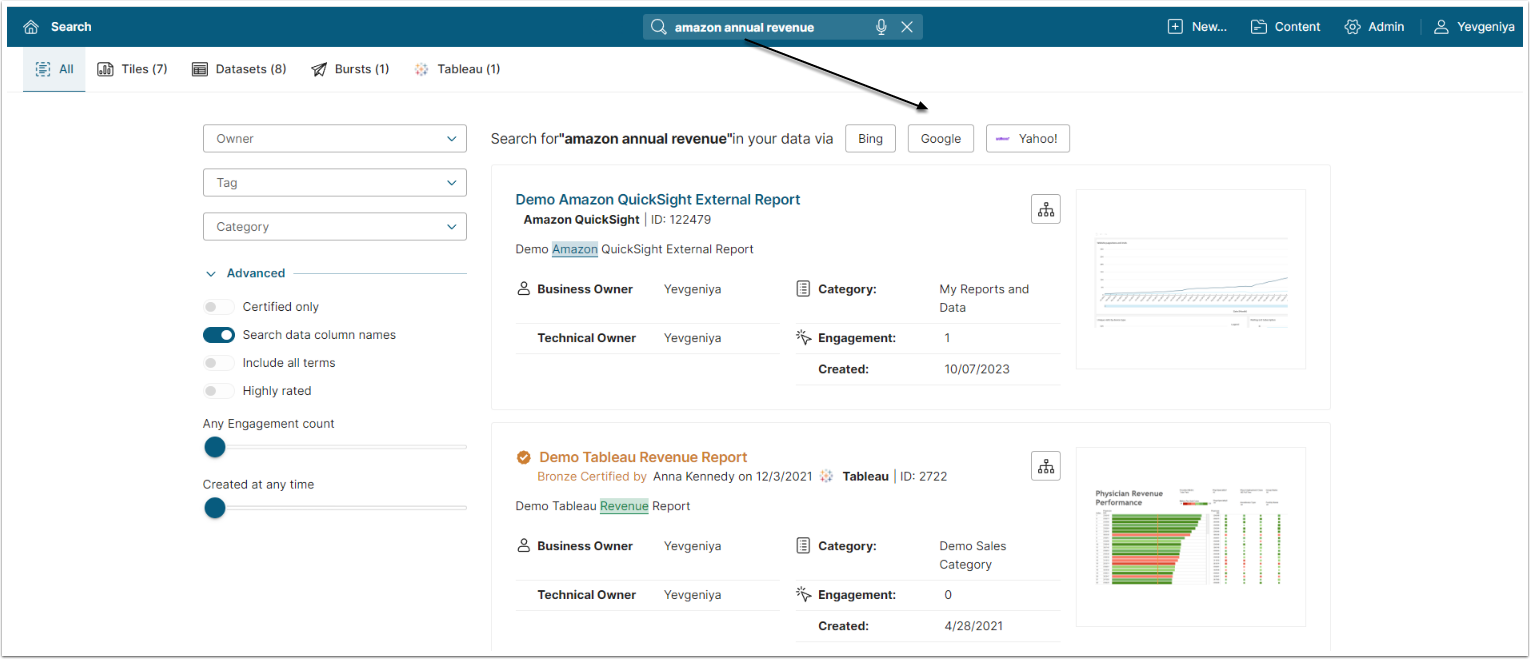Open lineage diagram for Amazon QuickSight report
The height and width of the screenshot is (659, 1530).
pos(1045,209)
